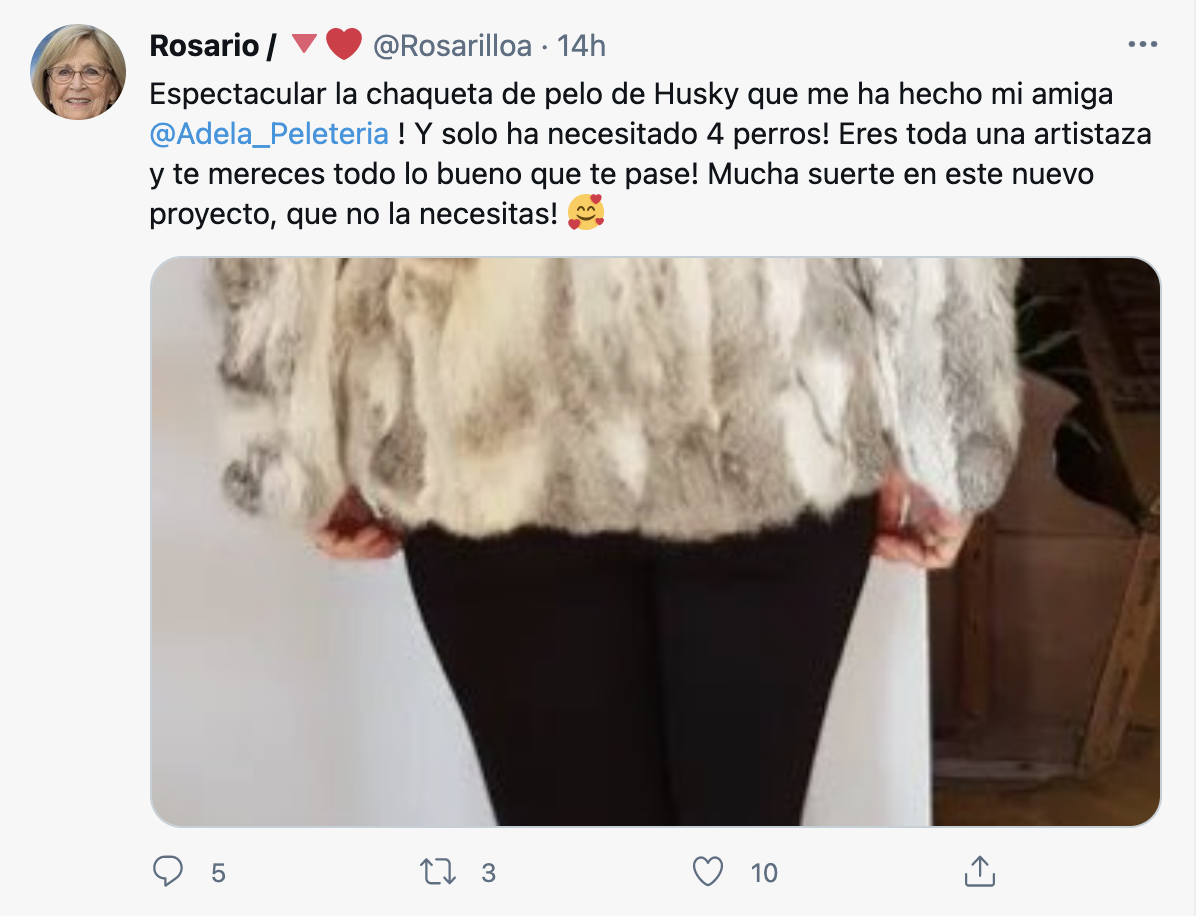Retweet this post using the arrows icon

[438, 872]
